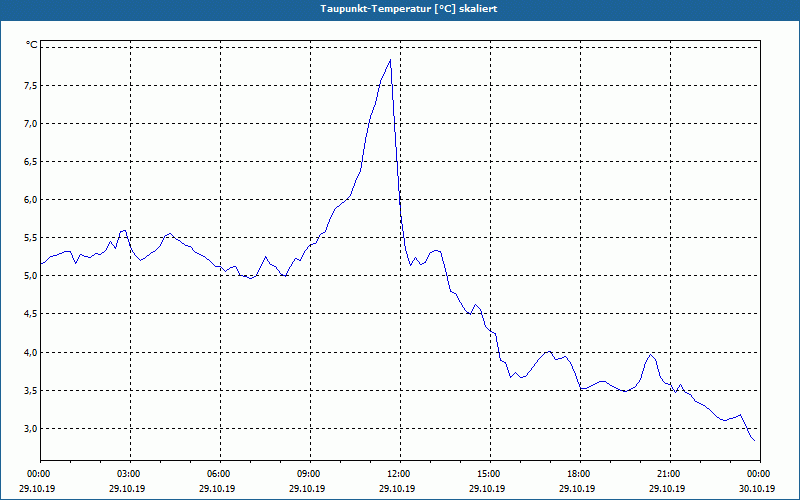Click the '03:00' time label
This screenshot has height=500, width=800.
coord(131,474)
